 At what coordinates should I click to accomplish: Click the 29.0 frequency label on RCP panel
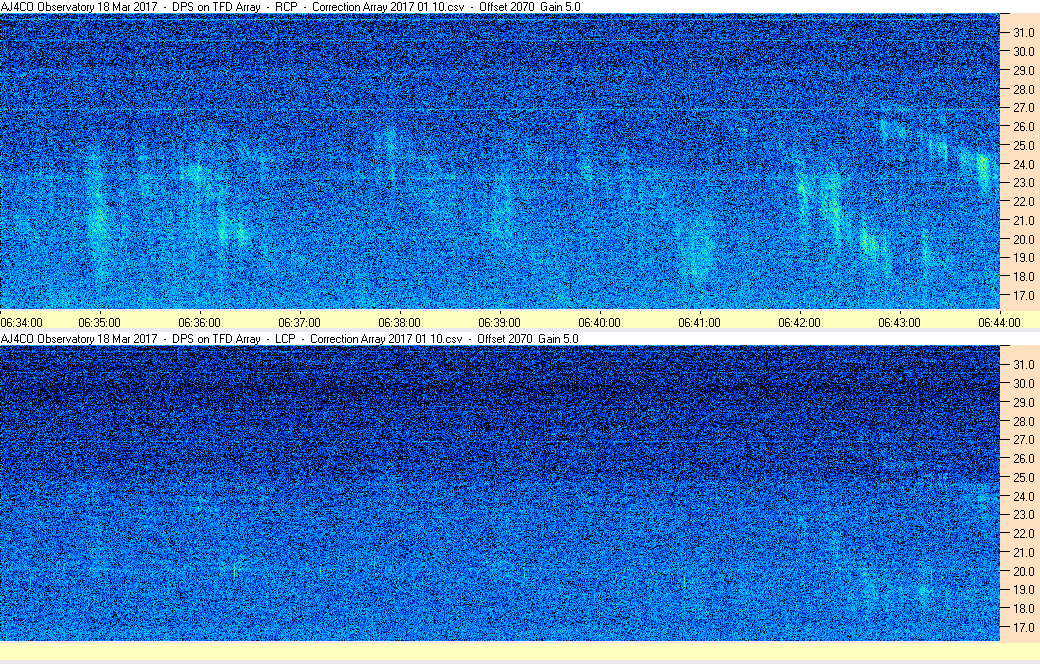click(x=1023, y=70)
